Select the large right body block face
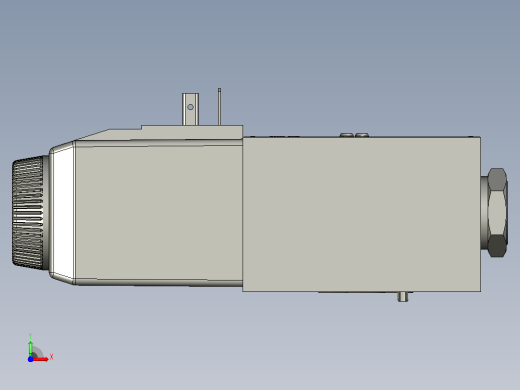Viewport: 520px width, 390px height. 361,214
